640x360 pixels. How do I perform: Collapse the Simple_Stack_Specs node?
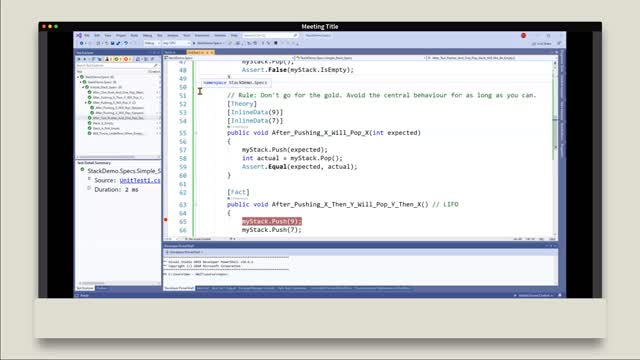coord(83,87)
